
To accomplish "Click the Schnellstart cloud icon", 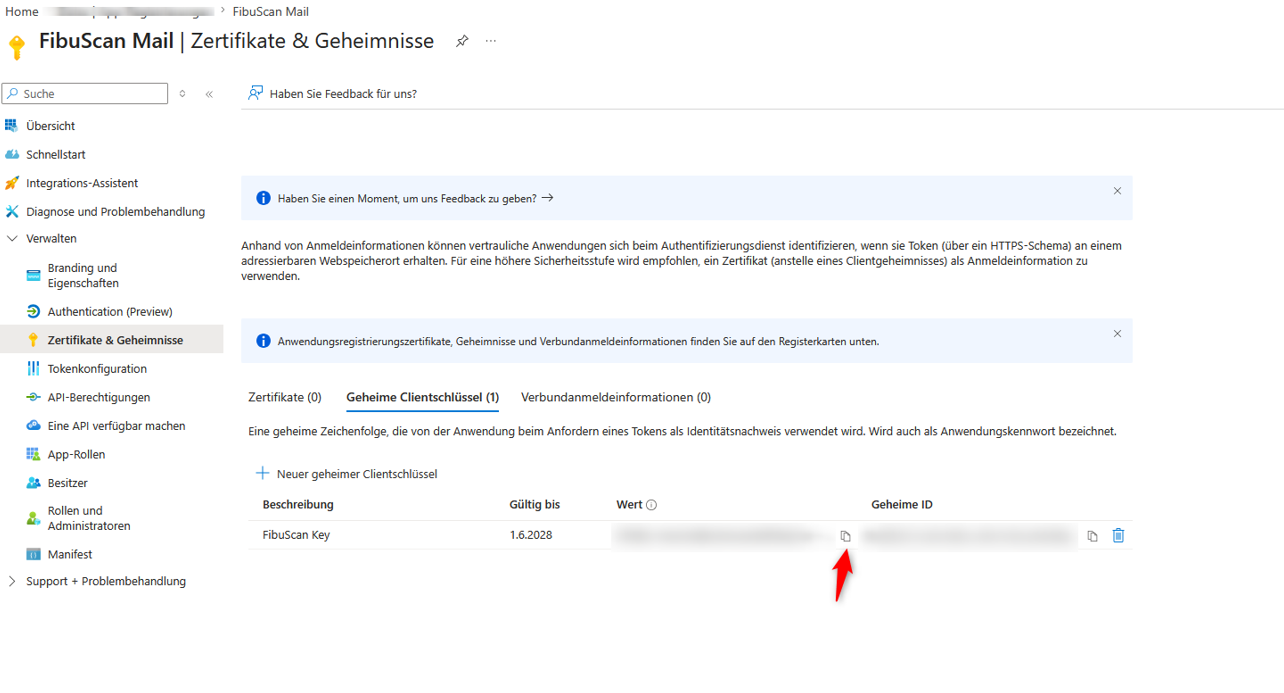I will point(12,155).
